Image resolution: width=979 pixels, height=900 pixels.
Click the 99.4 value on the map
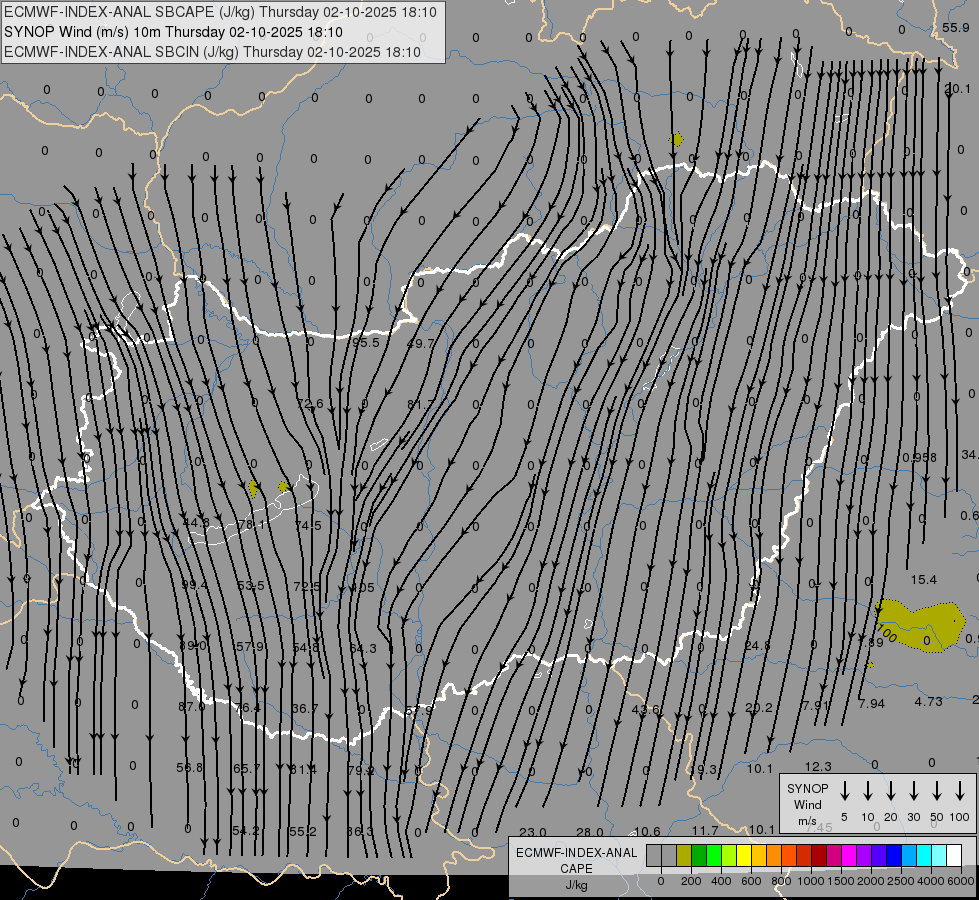click(194, 585)
